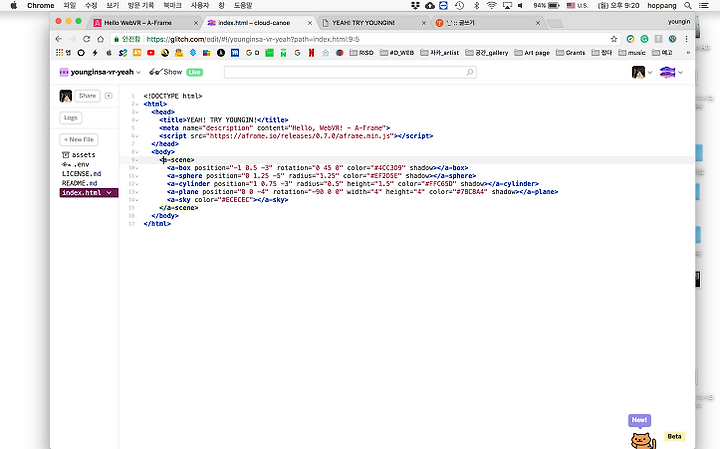
Task: Open the project avatar beside Share
Action: coord(66,96)
